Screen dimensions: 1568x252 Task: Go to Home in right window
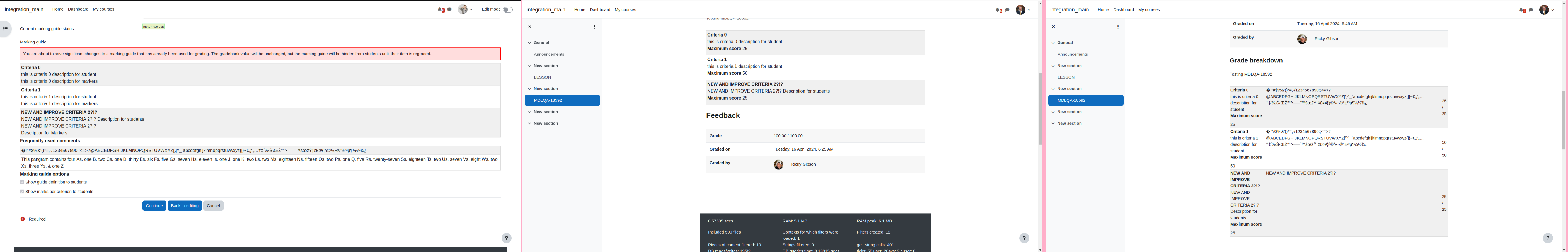[1103, 10]
